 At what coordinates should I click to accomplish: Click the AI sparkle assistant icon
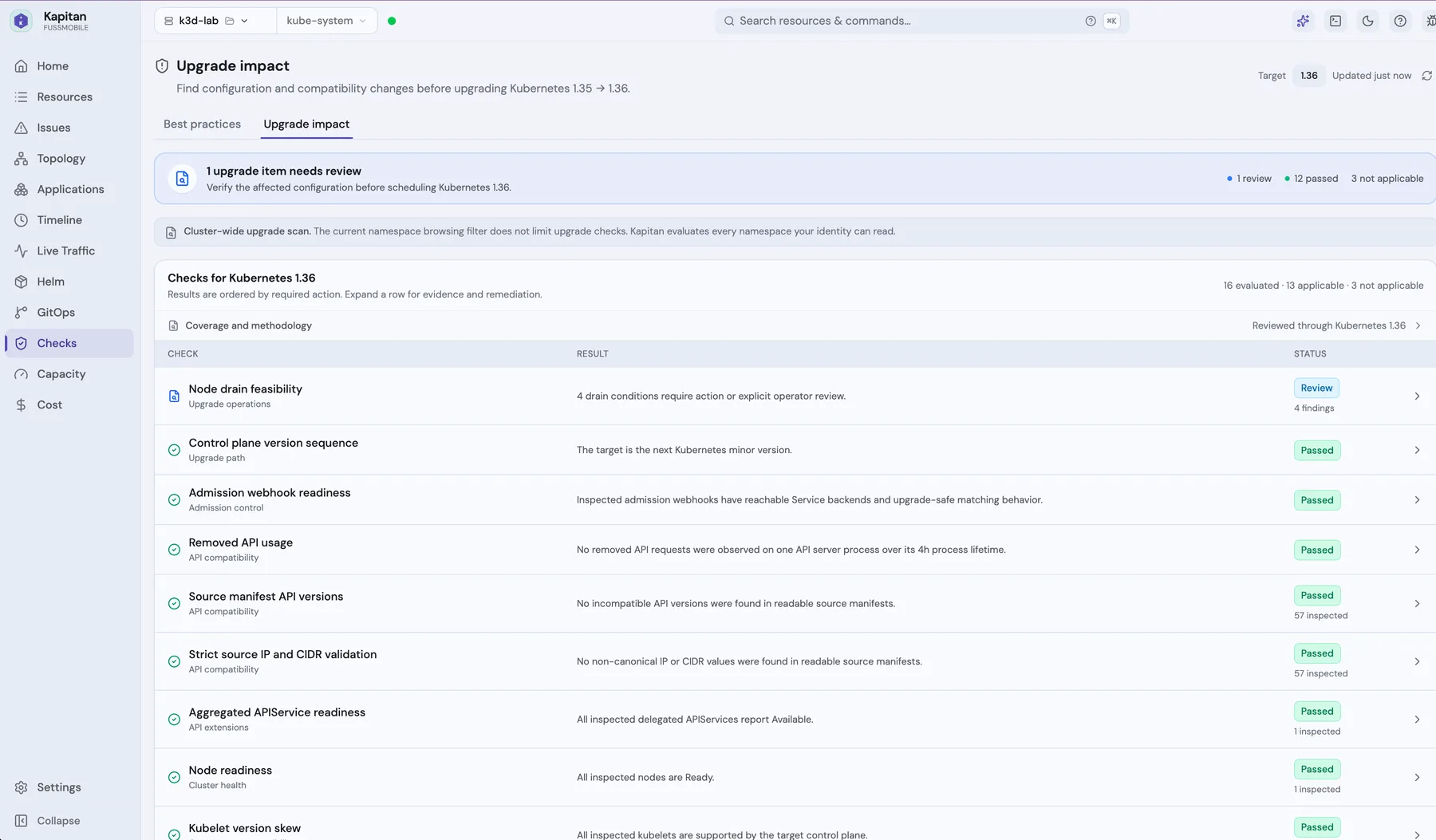(x=1303, y=21)
